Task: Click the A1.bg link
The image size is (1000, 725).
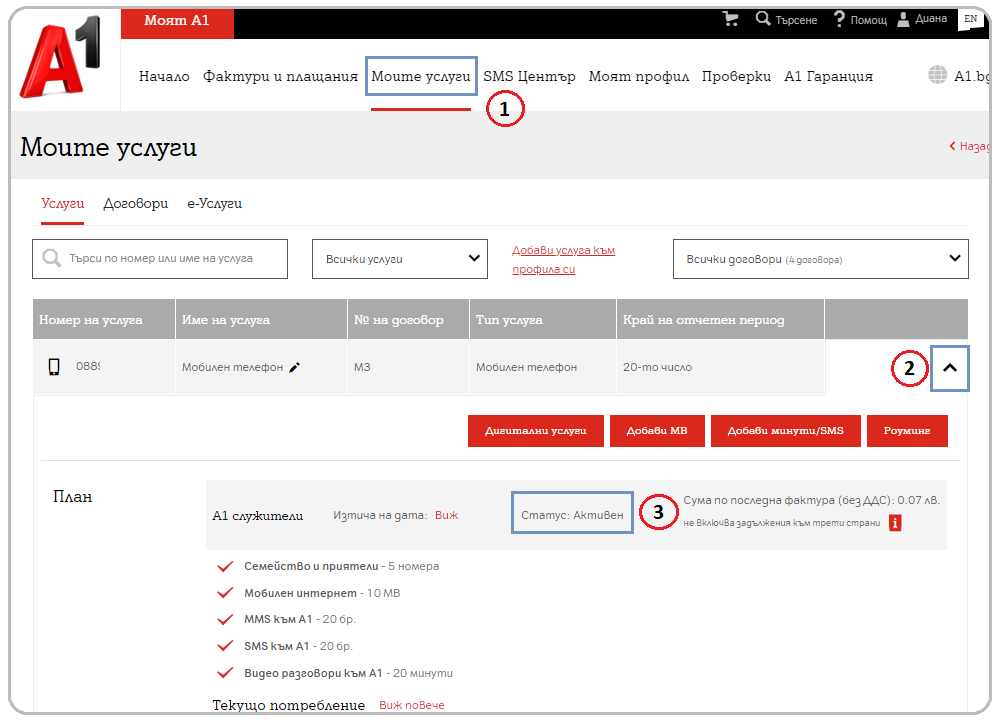Action: pos(971,77)
